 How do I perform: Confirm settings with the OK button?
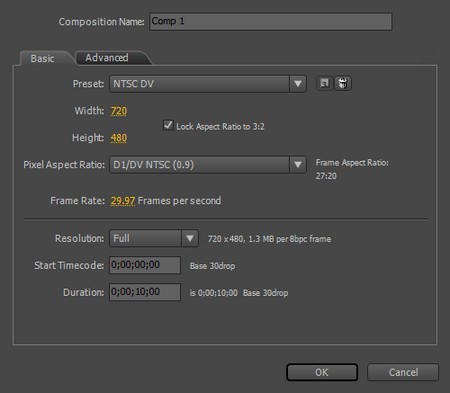pos(322,372)
